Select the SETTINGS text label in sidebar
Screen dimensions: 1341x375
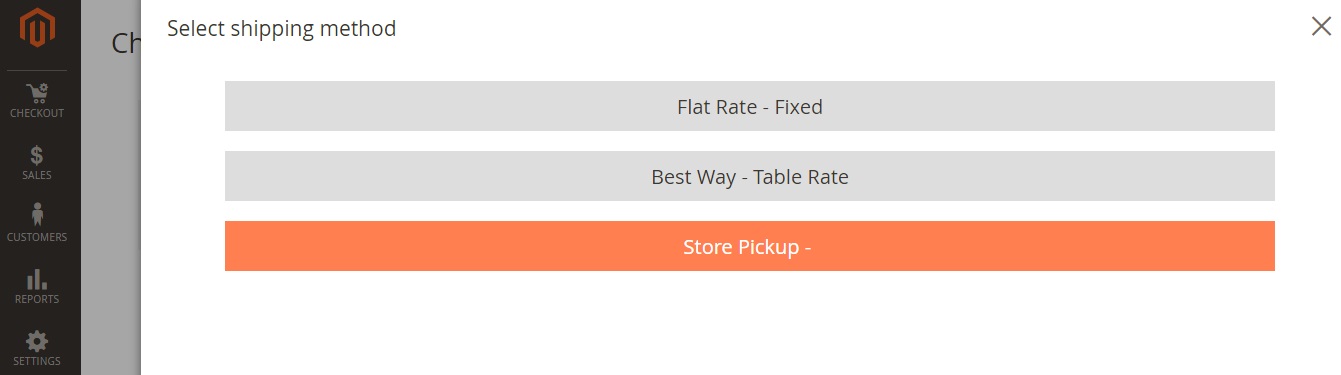pos(37,362)
